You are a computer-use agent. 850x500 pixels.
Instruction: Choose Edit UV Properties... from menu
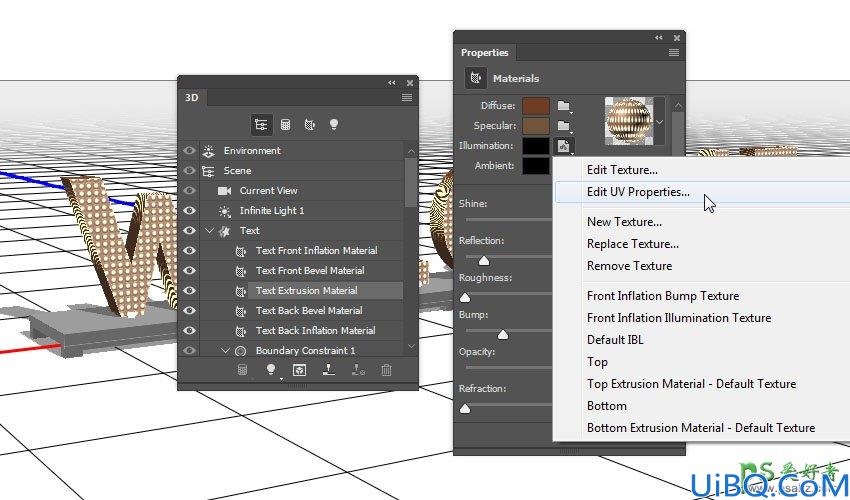pos(638,192)
